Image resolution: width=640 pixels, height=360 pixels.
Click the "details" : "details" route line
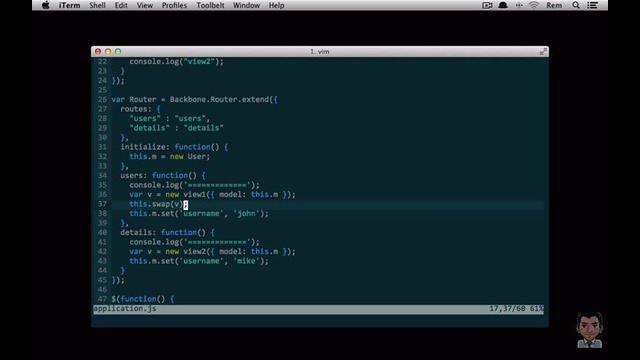tap(176, 128)
